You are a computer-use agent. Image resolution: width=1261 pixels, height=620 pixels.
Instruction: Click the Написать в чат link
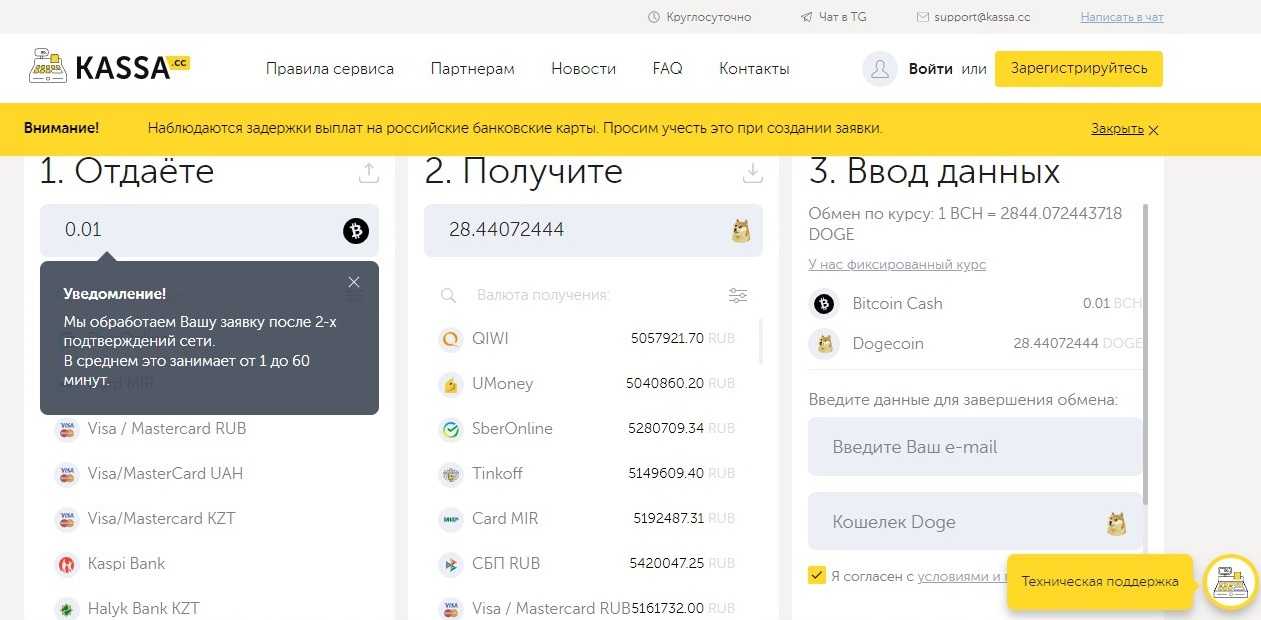pos(1122,17)
